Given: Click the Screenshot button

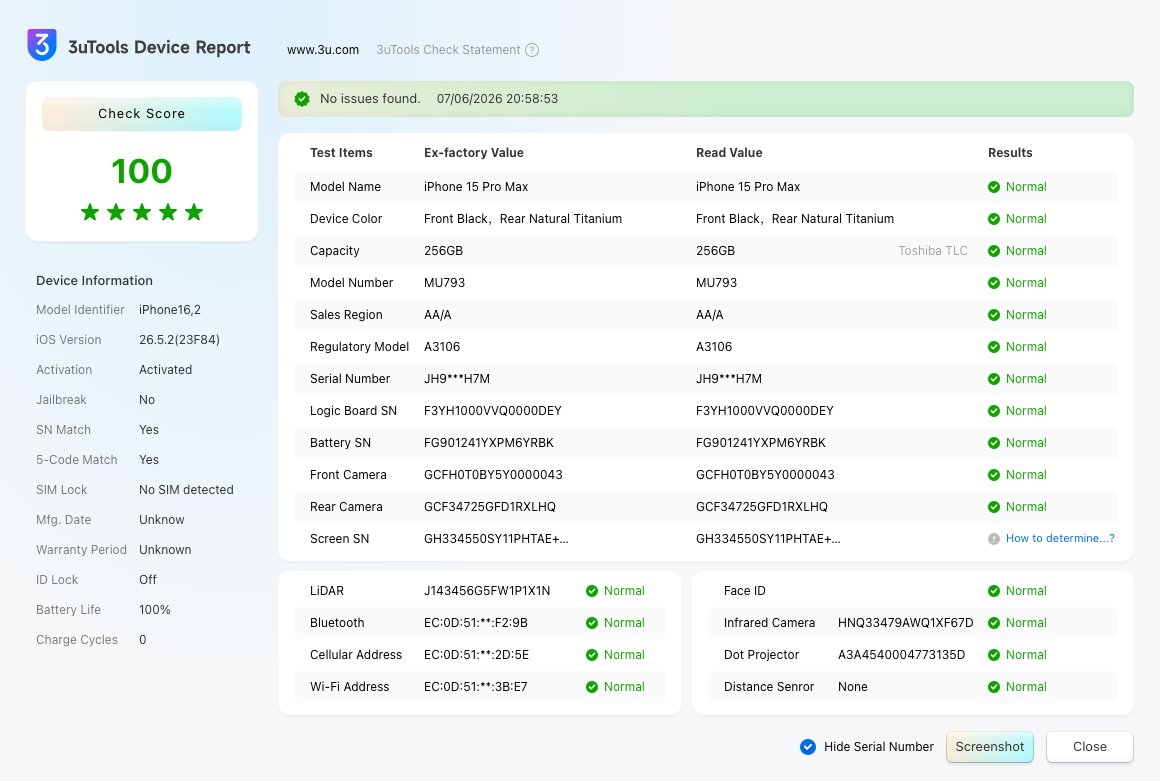Looking at the screenshot, I should pos(990,747).
